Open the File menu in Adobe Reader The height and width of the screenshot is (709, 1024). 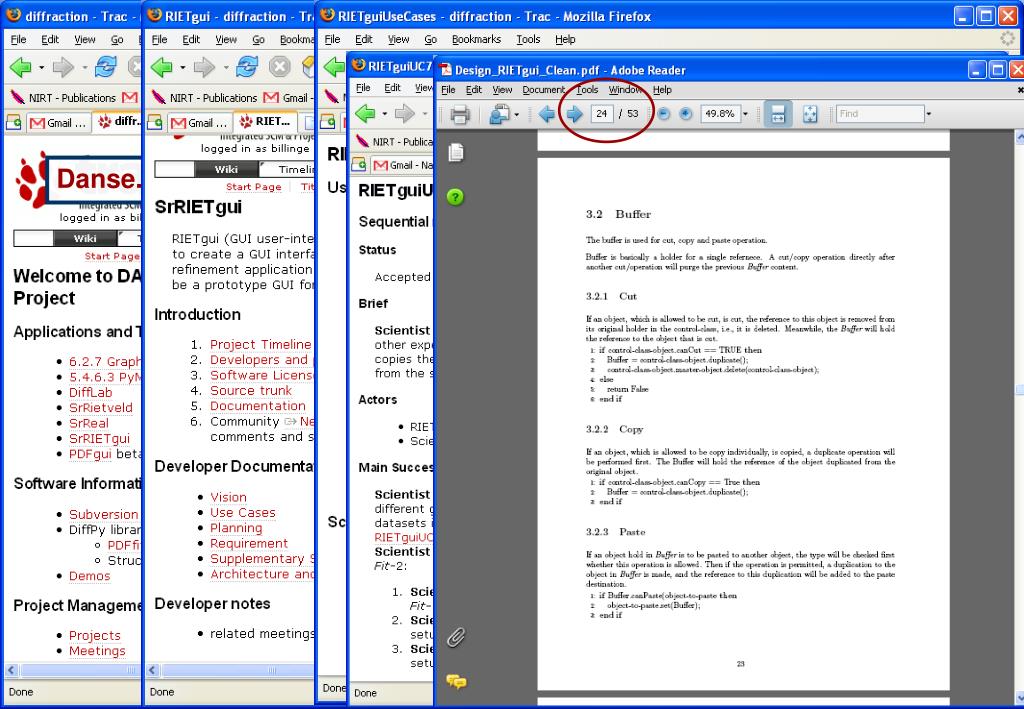pos(448,90)
